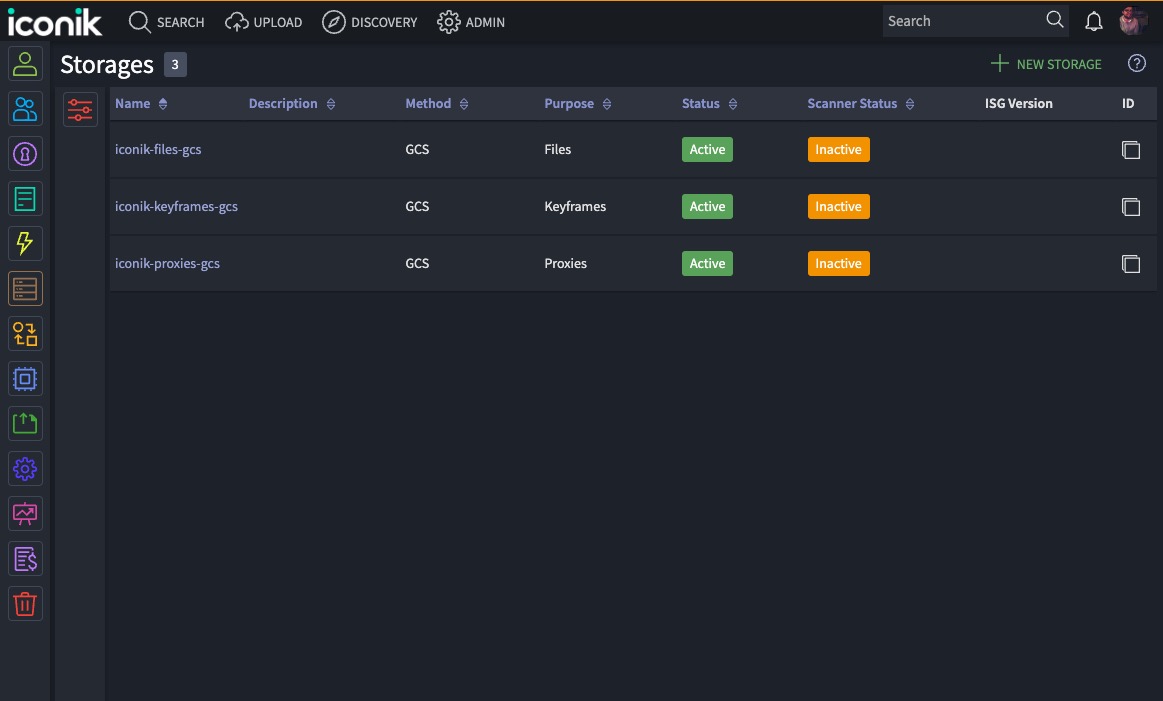Toggle the red filter sliders panel
Image resolution: width=1163 pixels, height=701 pixels.
pos(80,109)
